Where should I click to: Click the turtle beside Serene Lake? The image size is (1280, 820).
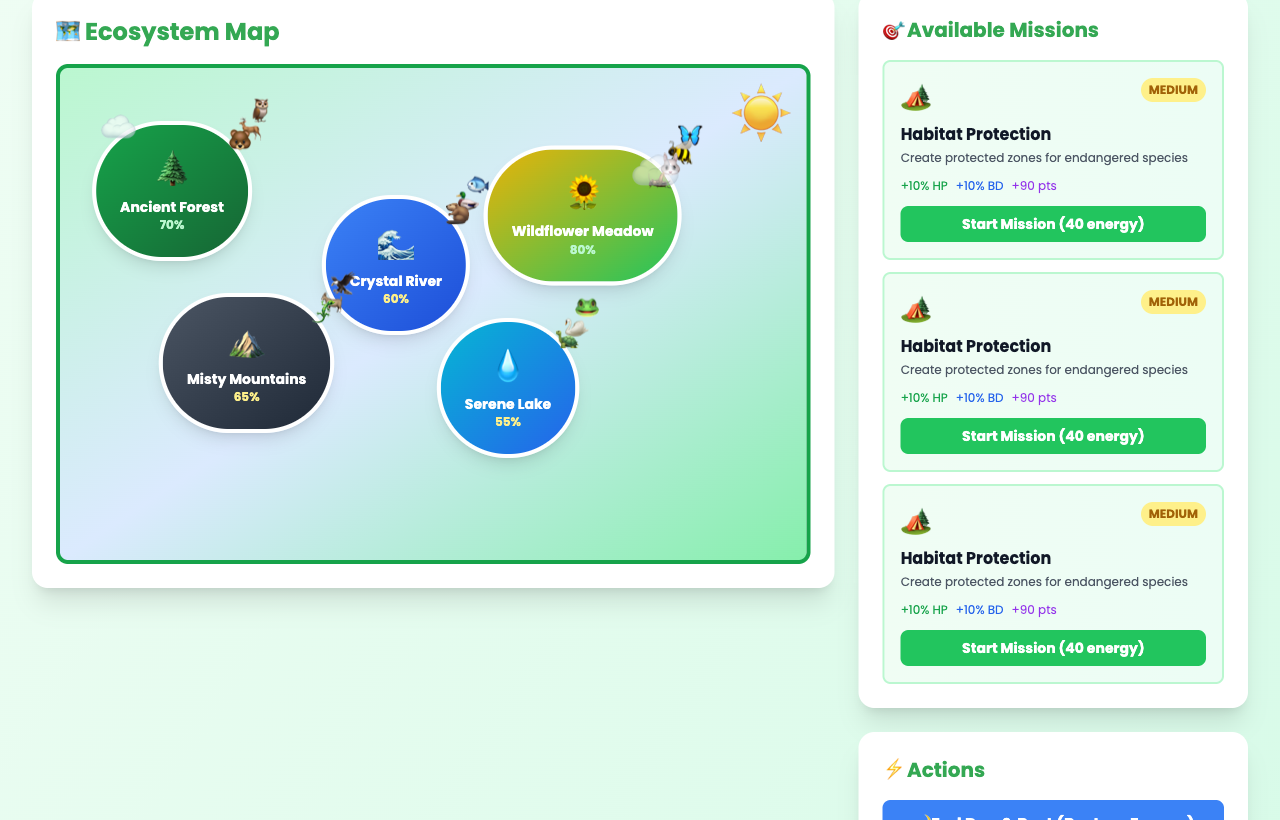tap(566, 339)
